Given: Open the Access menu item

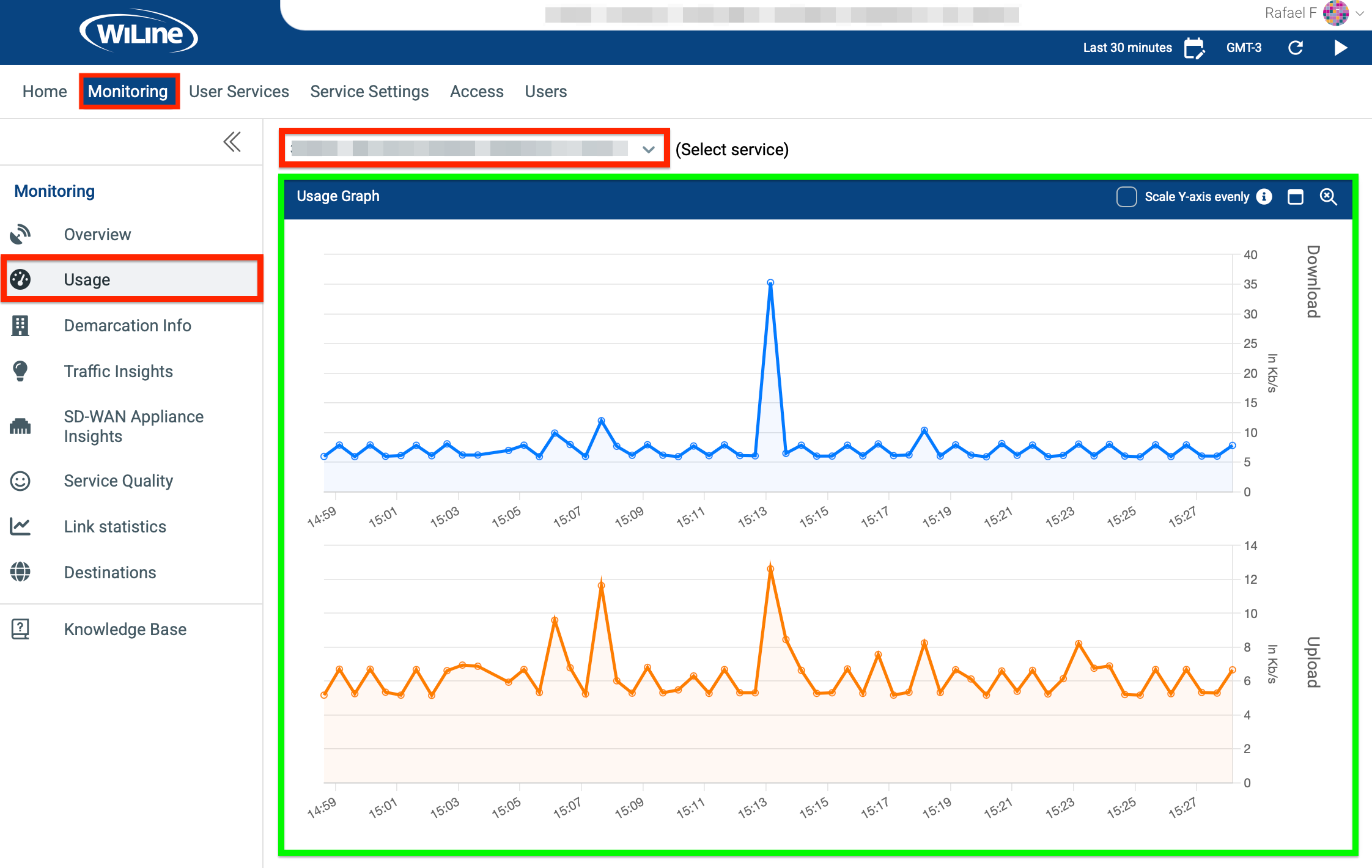Looking at the screenshot, I should 476,91.
